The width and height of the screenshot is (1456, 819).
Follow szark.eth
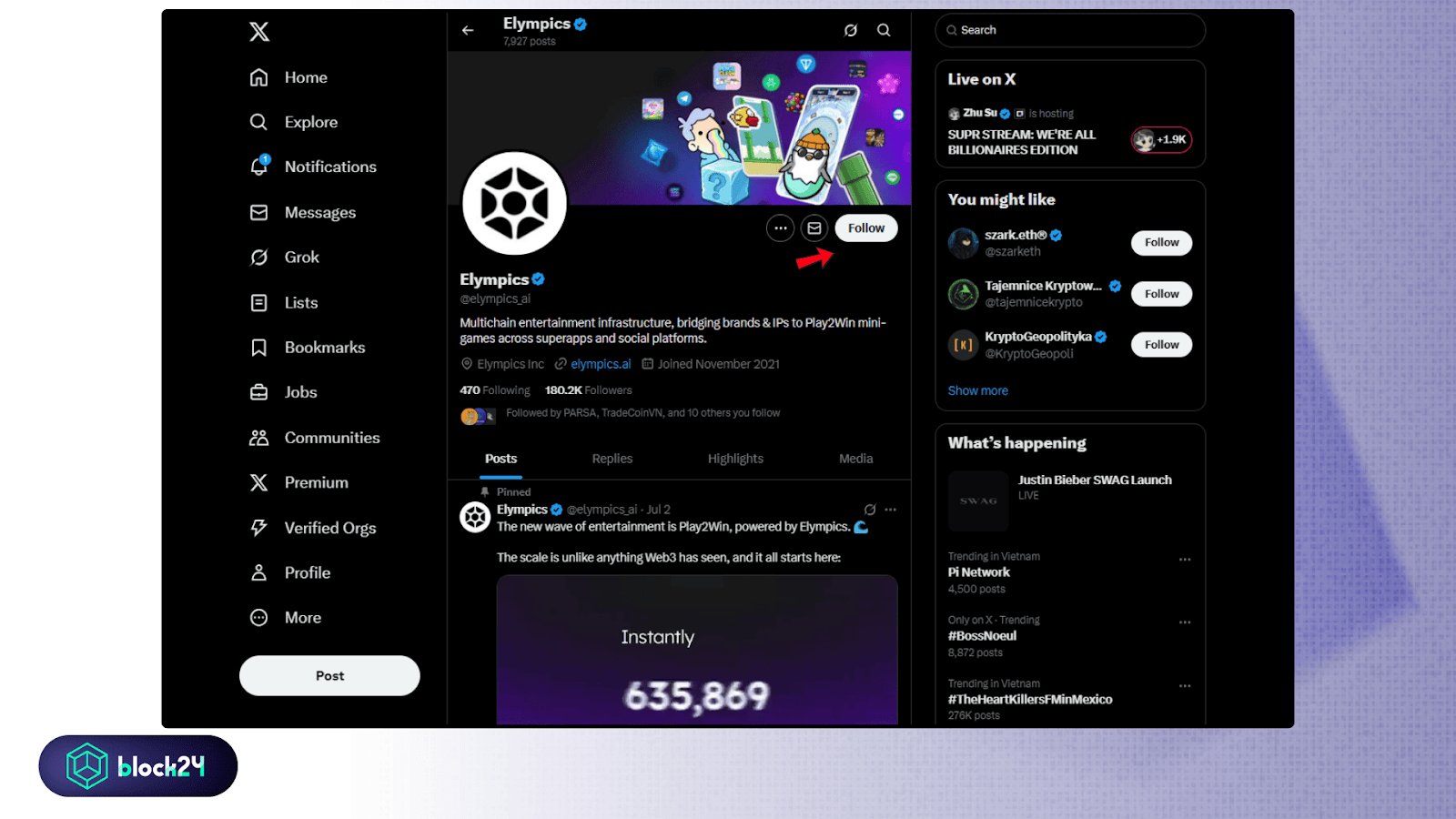point(1162,243)
